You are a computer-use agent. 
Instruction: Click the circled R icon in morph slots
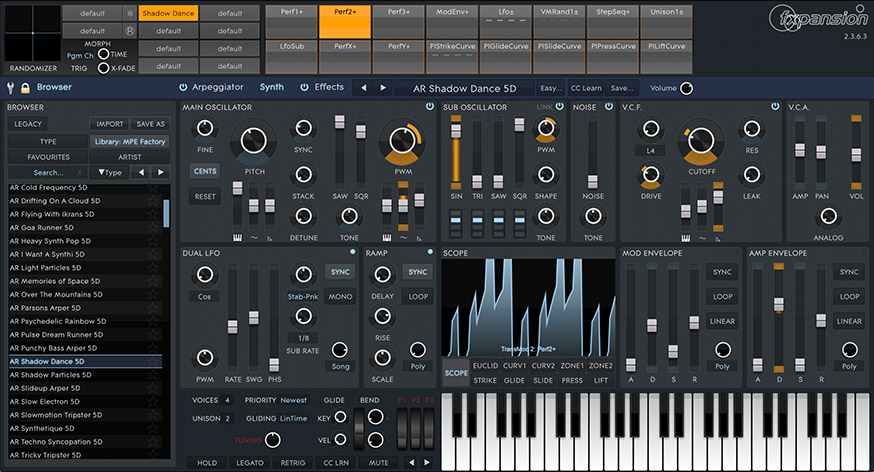point(130,31)
